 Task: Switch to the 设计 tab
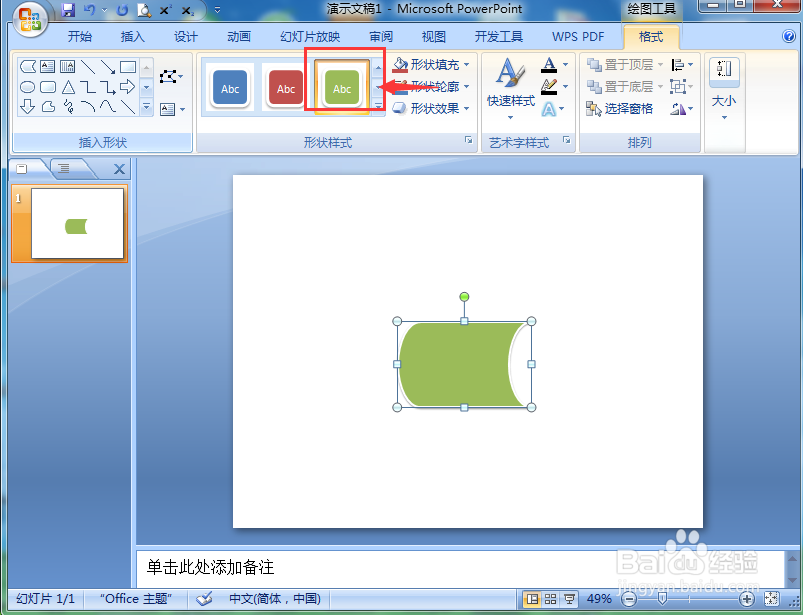point(186,36)
